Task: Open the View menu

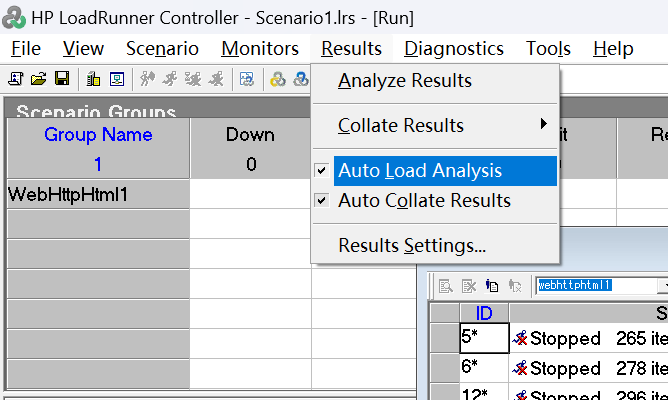Action: click(84, 49)
